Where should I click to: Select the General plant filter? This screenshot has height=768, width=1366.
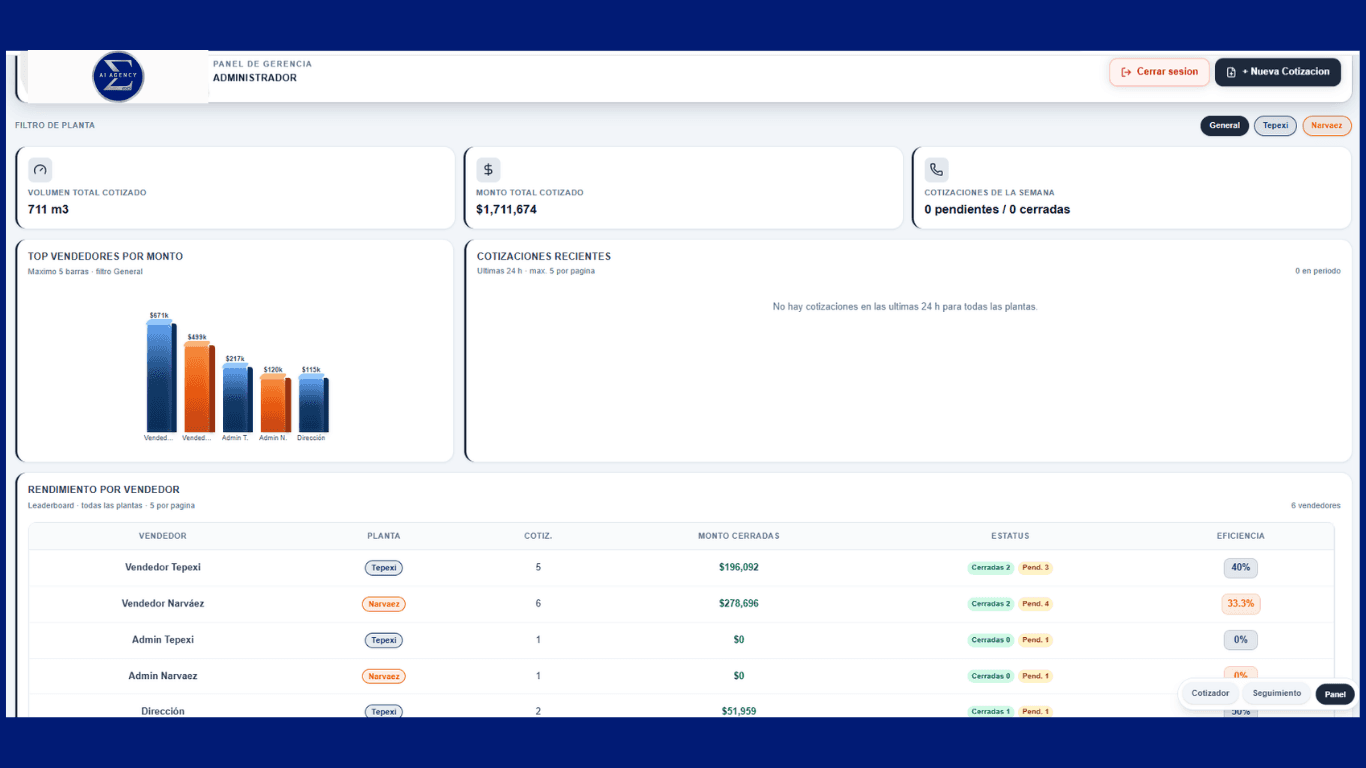tap(1224, 126)
